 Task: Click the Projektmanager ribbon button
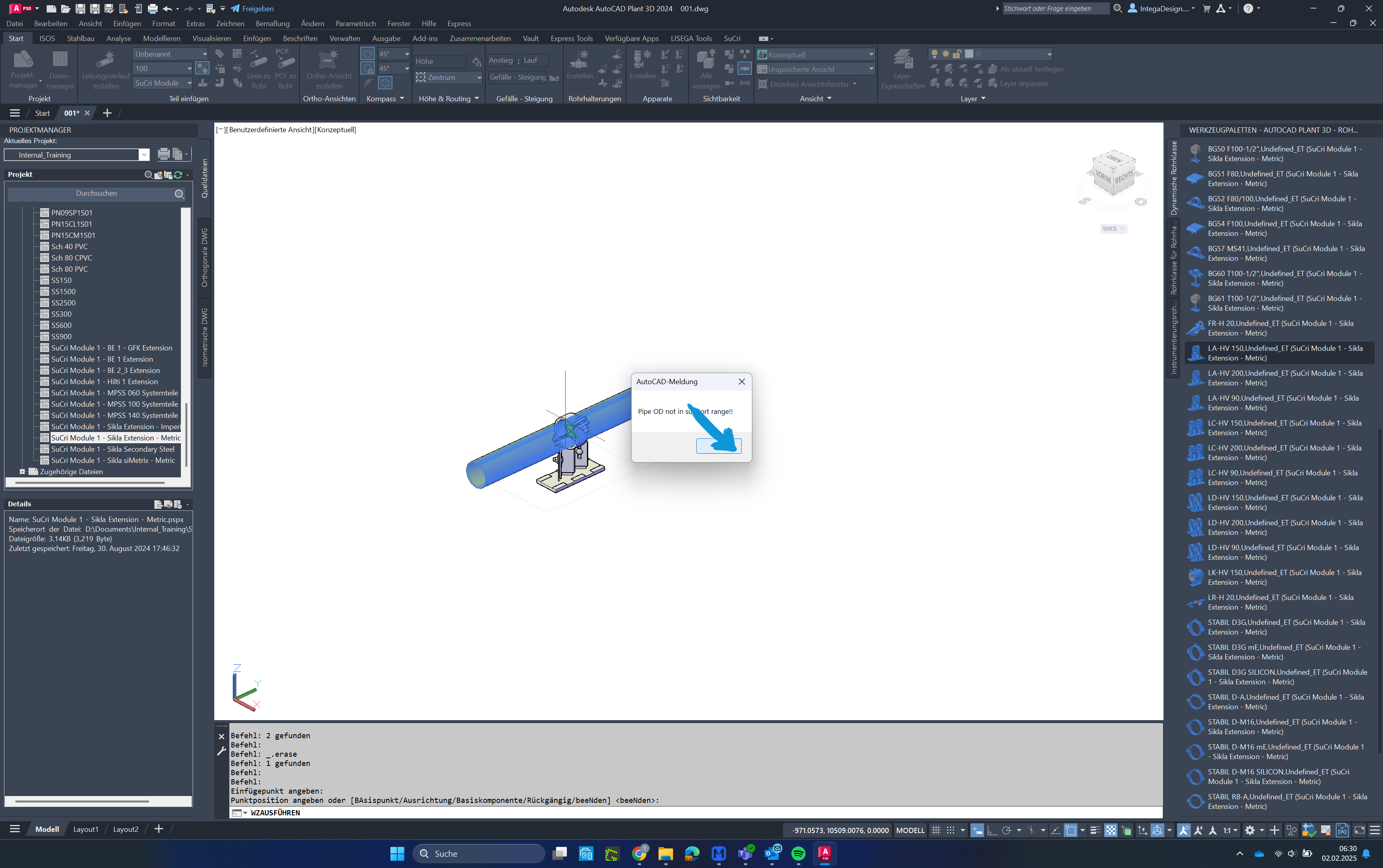coord(24,70)
